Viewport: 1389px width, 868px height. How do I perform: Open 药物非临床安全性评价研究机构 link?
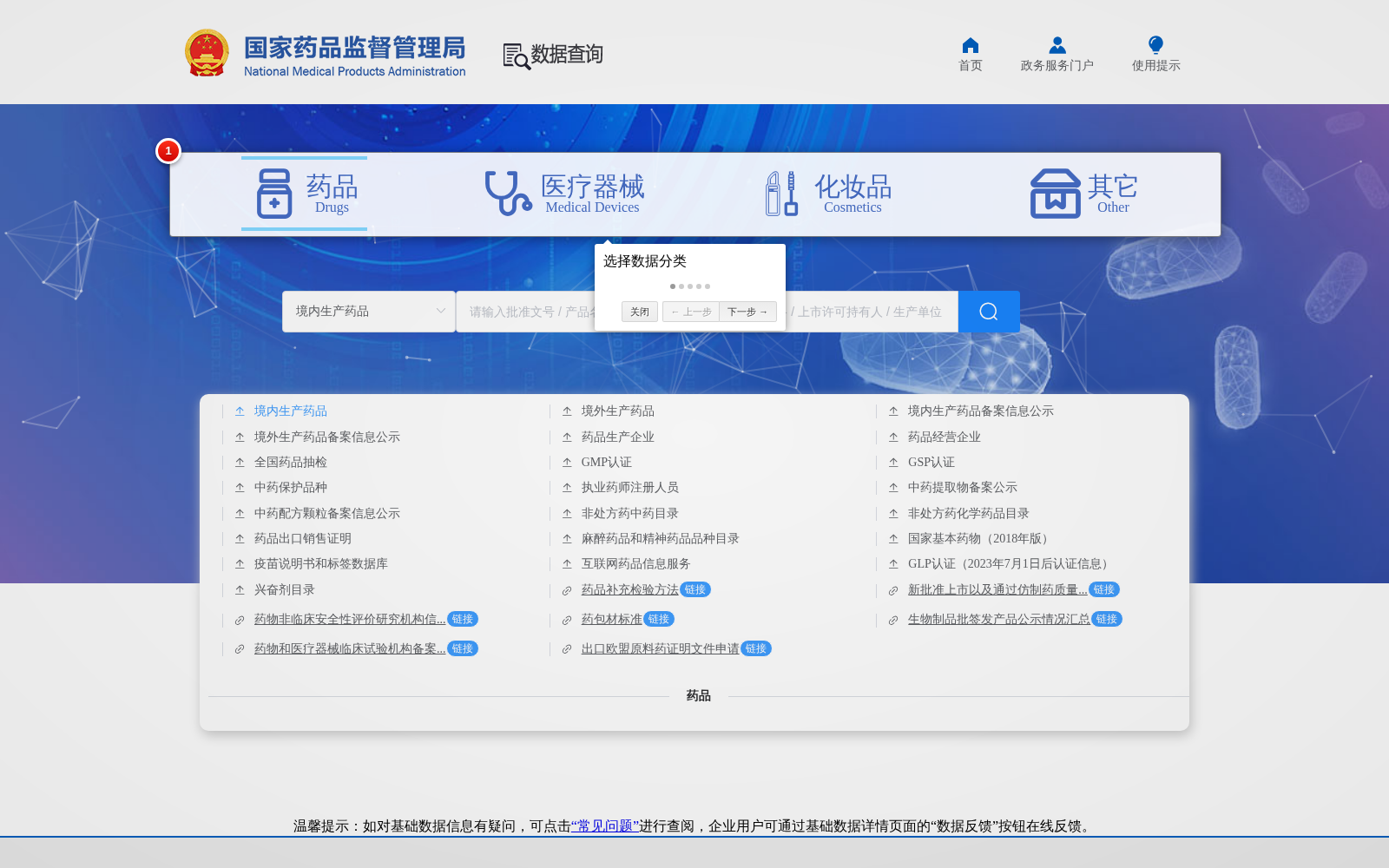350,620
